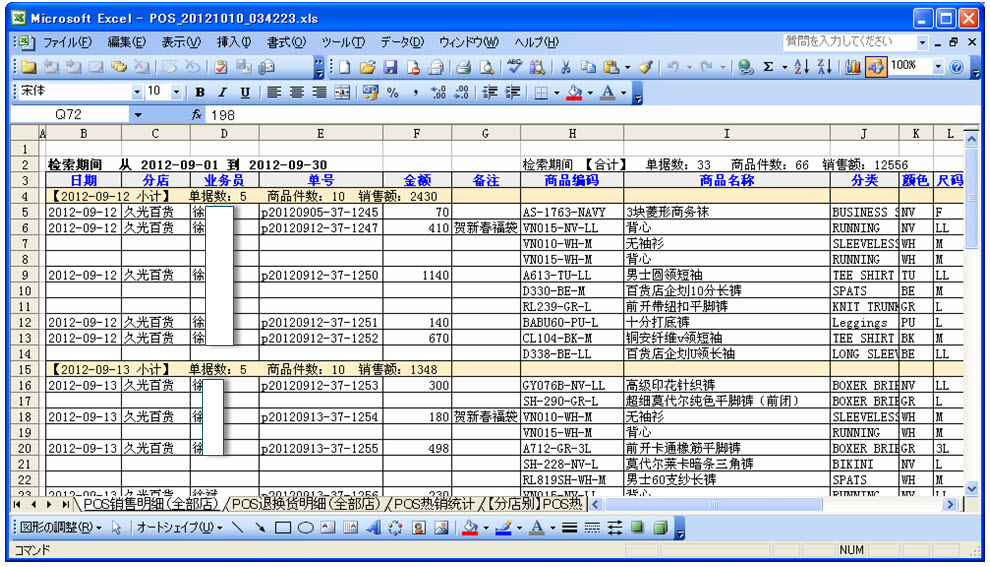This screenshot has height=567, width=990.
Task: Switch to the POS退换货明细(全部店) sheet tab
Action: (306, 504)
